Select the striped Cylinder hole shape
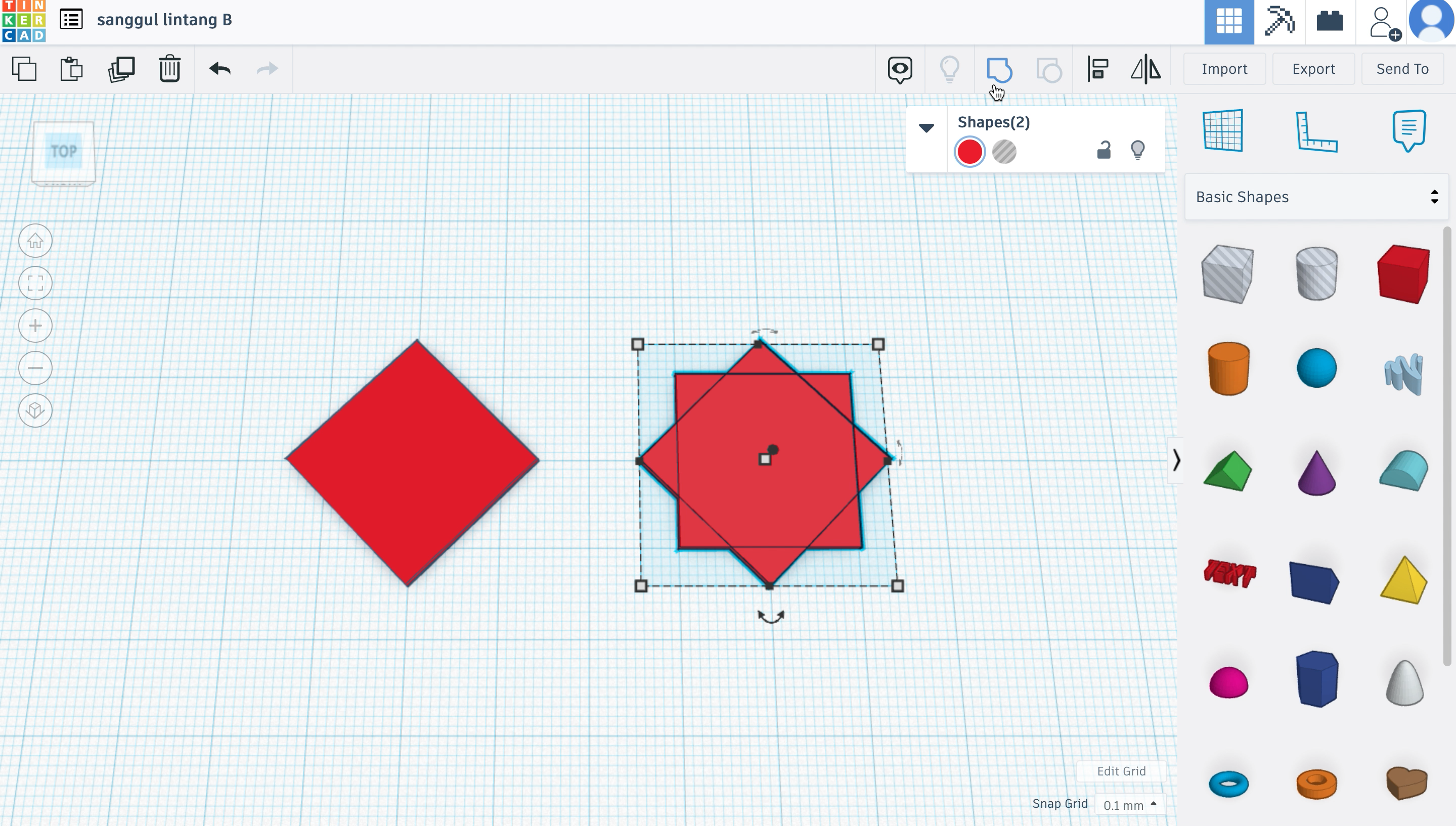 [x=1316, y=273]
